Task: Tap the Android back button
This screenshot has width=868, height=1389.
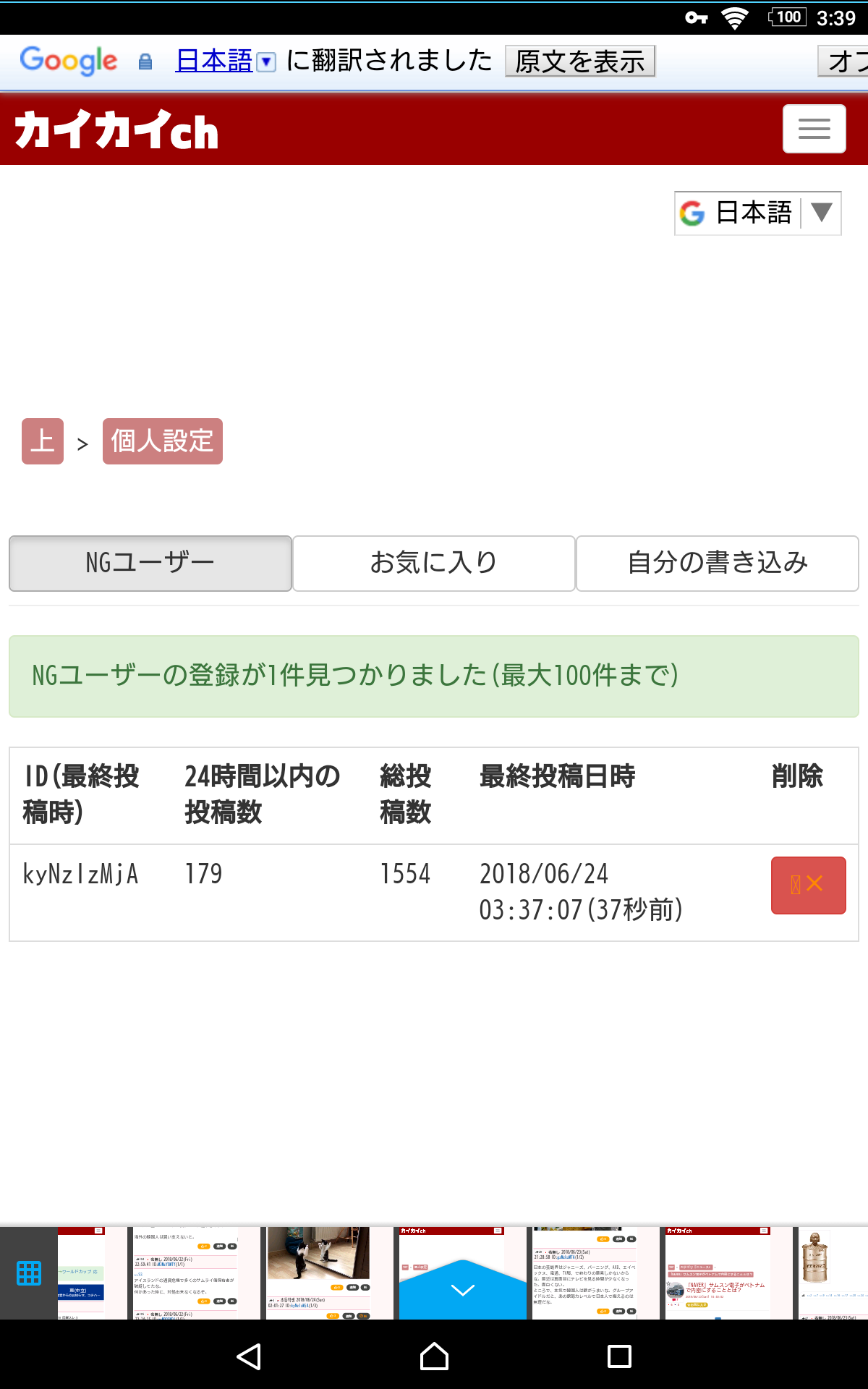Action: click(249, 1356)
